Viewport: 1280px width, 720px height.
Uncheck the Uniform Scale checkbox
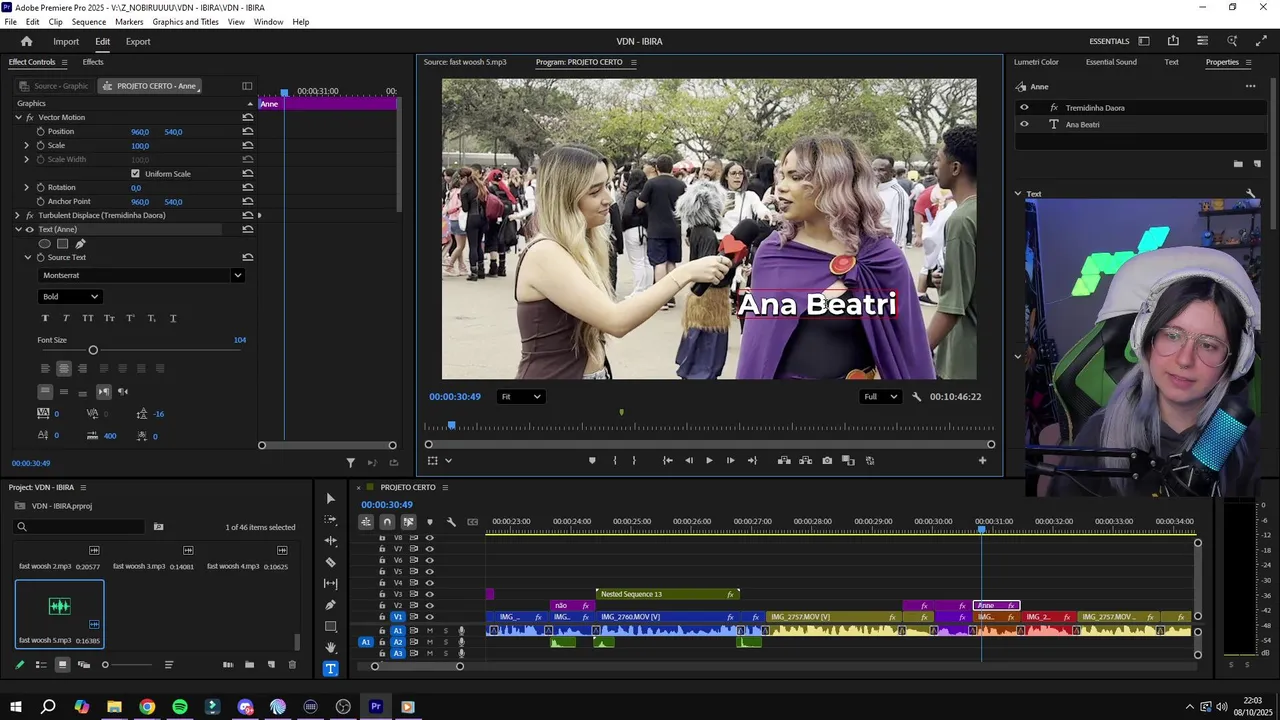coord(135,174)
